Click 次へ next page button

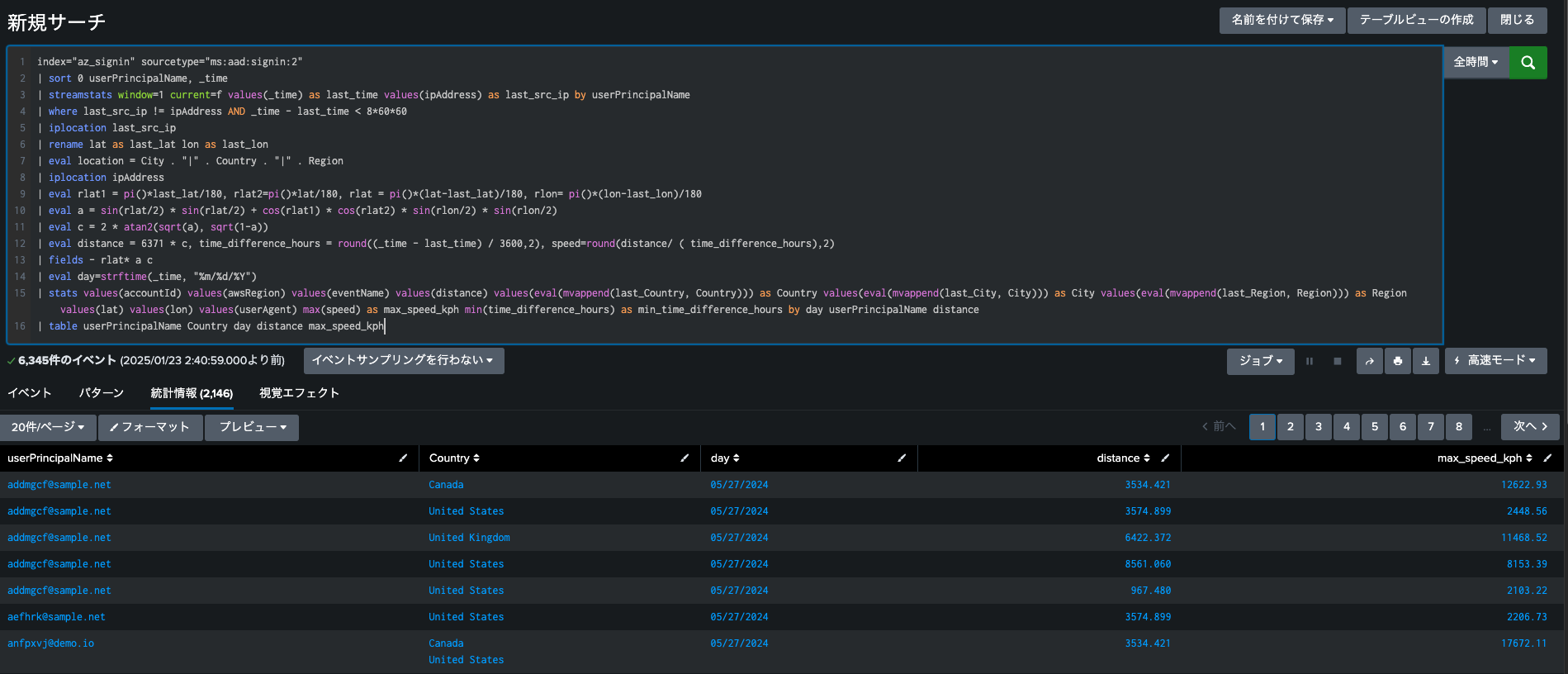(x=1530, y=427)
